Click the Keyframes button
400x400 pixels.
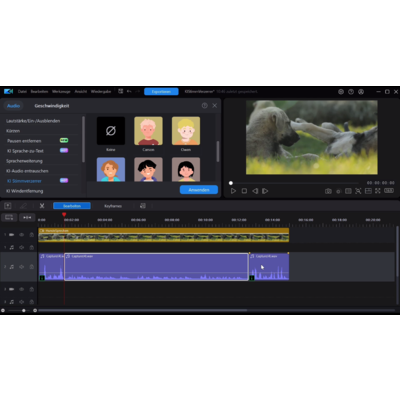click(113, 206)
